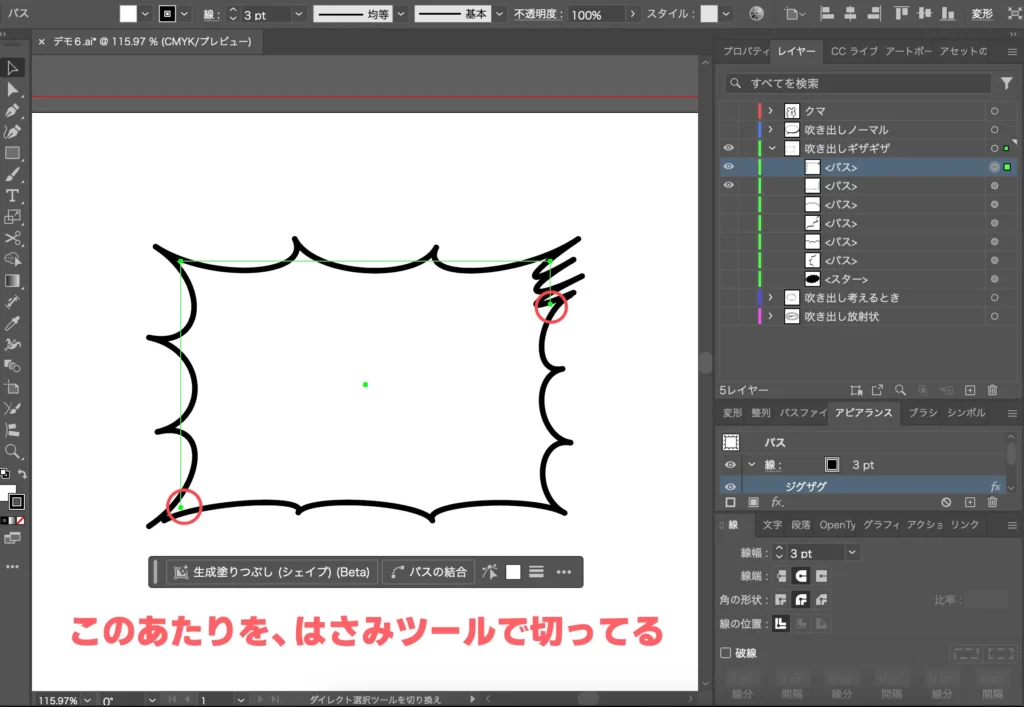Switch to the プロパティ tab
The height and width of the screenshot is (707, 1024).
[746, 51]
